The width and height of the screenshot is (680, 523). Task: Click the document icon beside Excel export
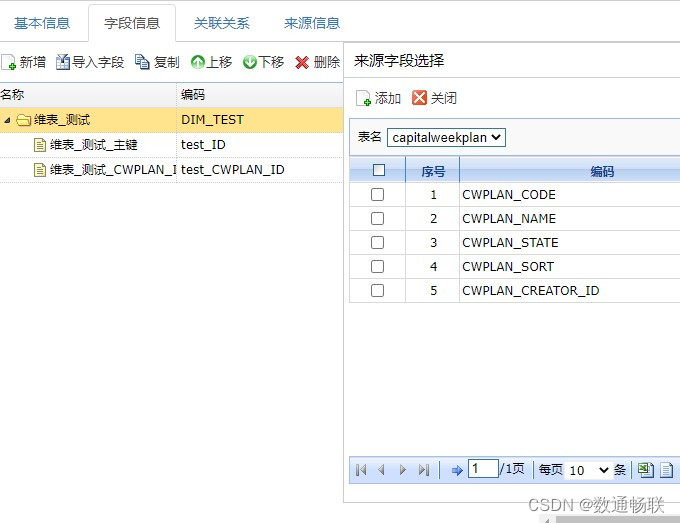pos(667,470)
